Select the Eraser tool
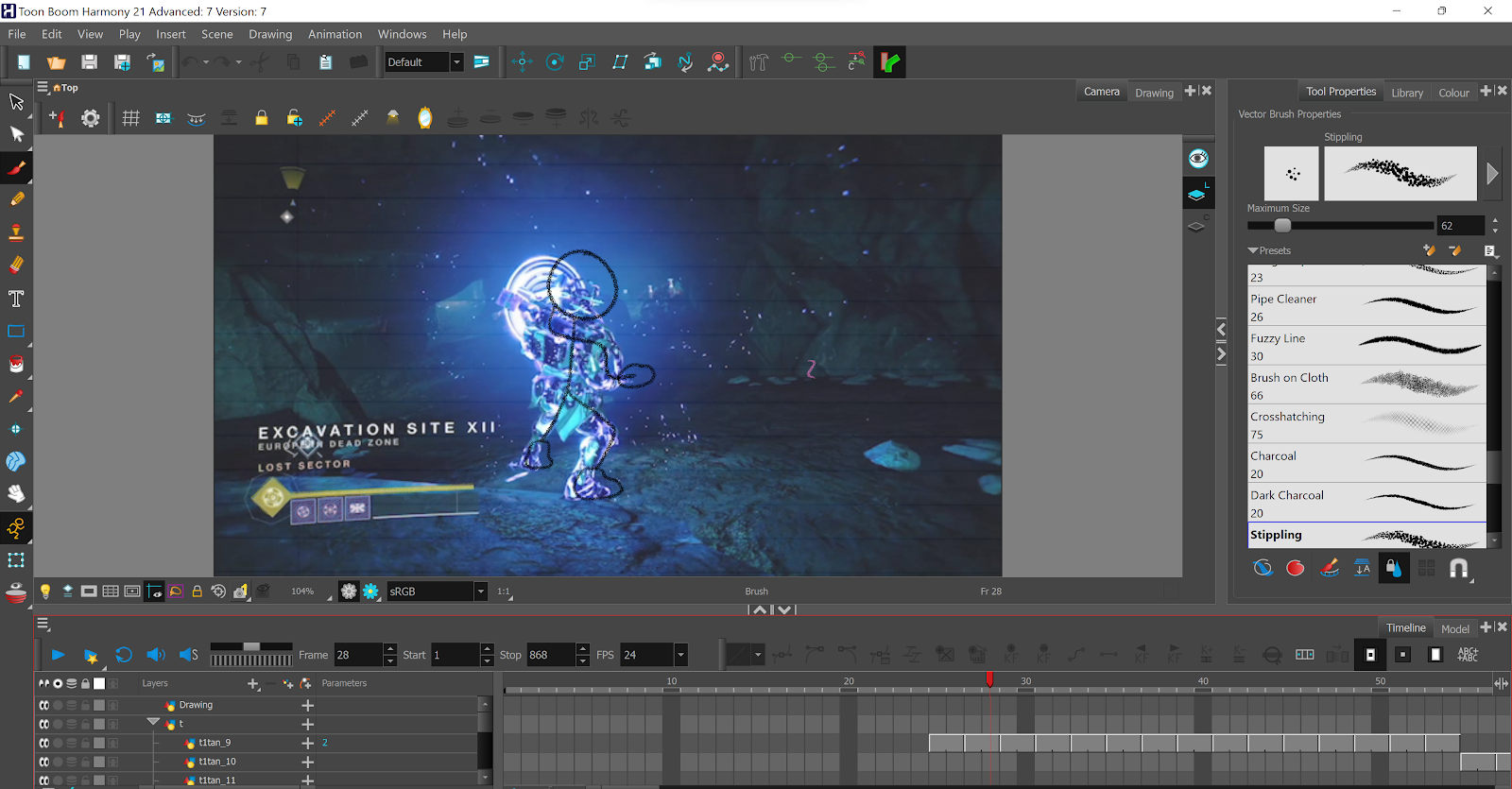 [x=16, y=266]
